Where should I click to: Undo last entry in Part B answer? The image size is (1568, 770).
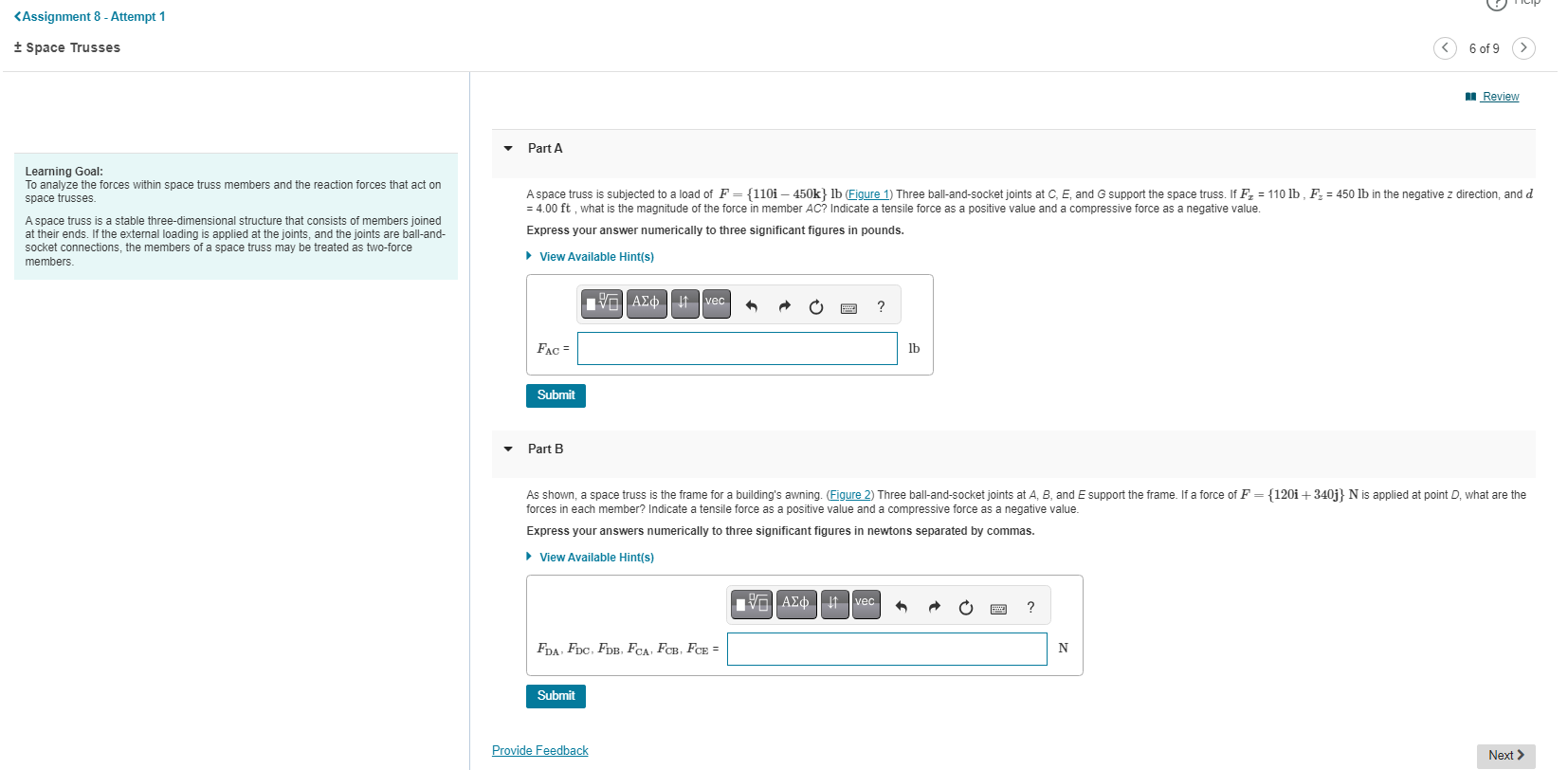[x=902, y=607]
